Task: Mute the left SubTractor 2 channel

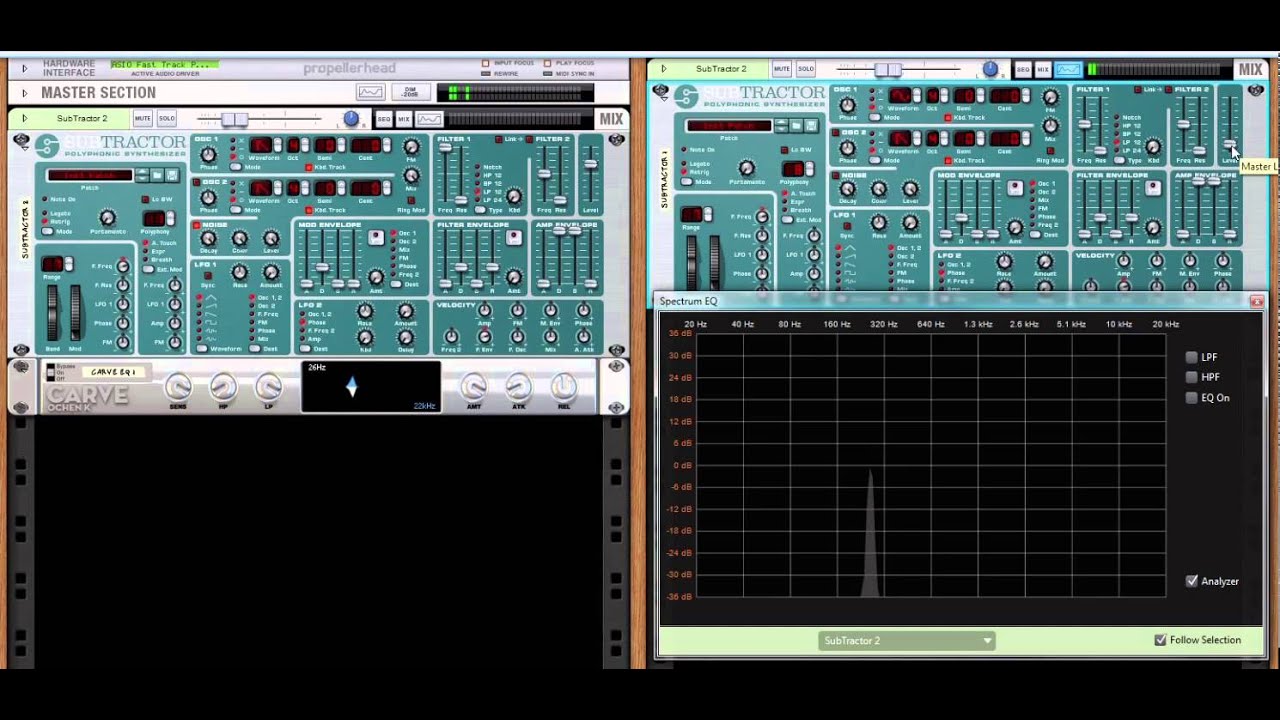Action: click(x=142, y=118)
